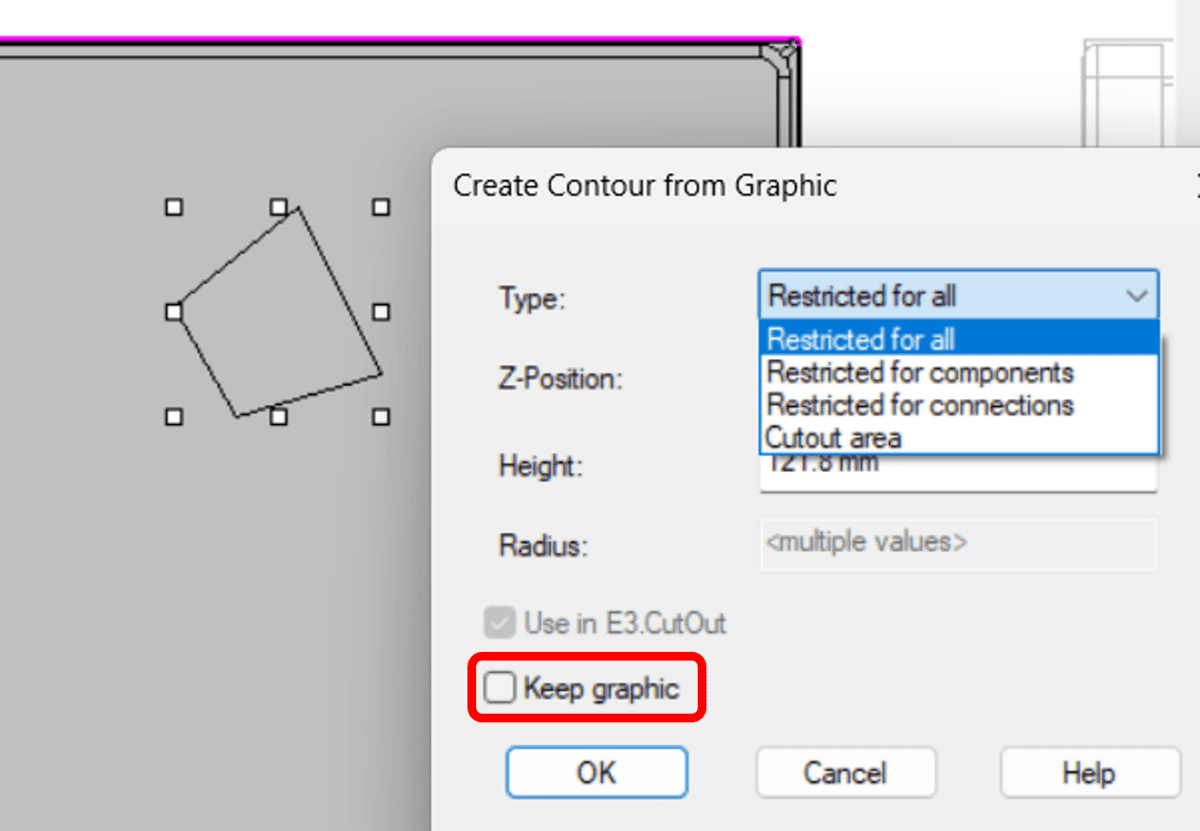The height and width of the screenshot is (831, 1200).
Task: Click inside the selected polygon graphic
Action: 275,310
